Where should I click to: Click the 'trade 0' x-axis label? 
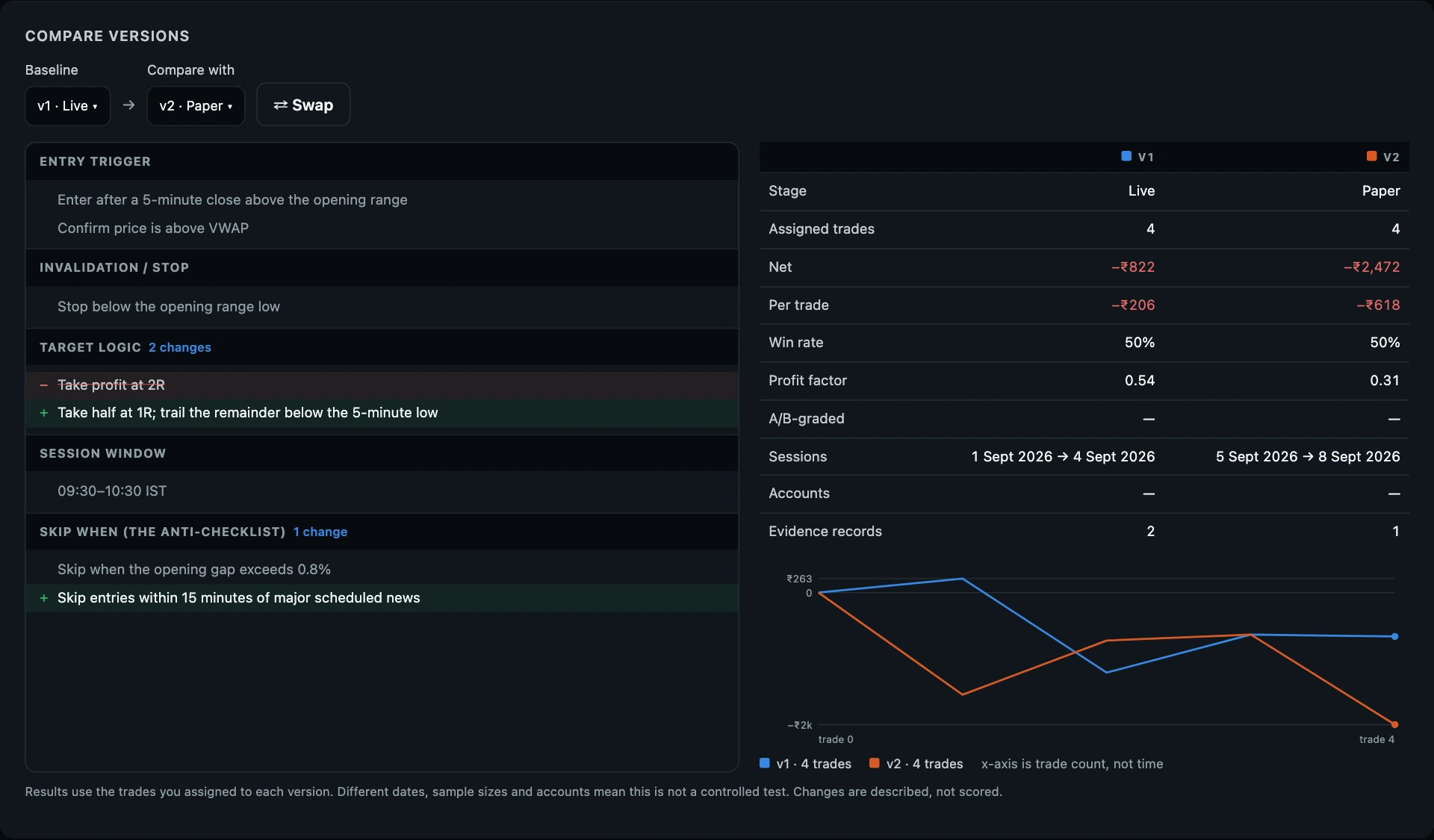point(836,739)
